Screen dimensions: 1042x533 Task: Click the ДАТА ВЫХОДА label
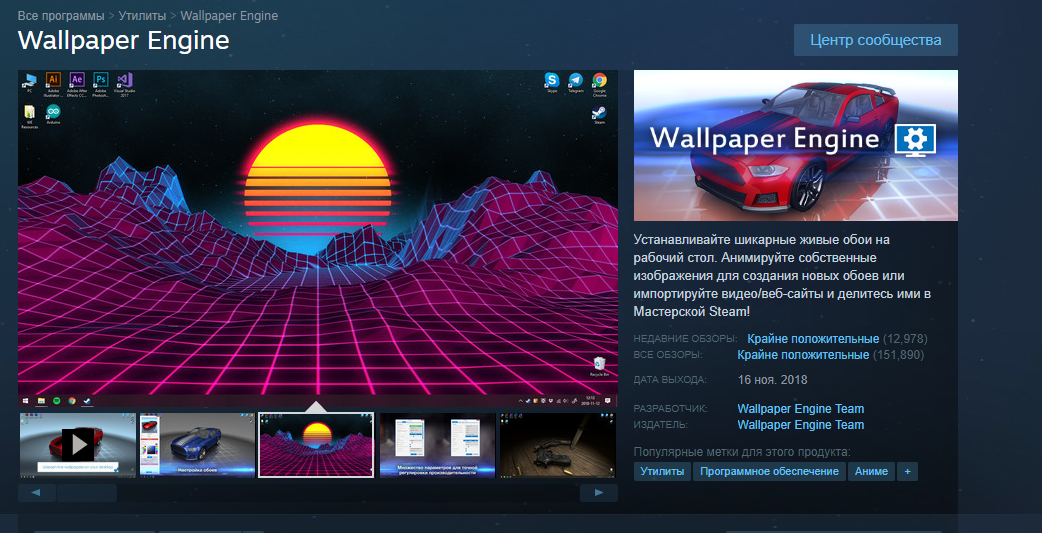(x=670, y=380)
